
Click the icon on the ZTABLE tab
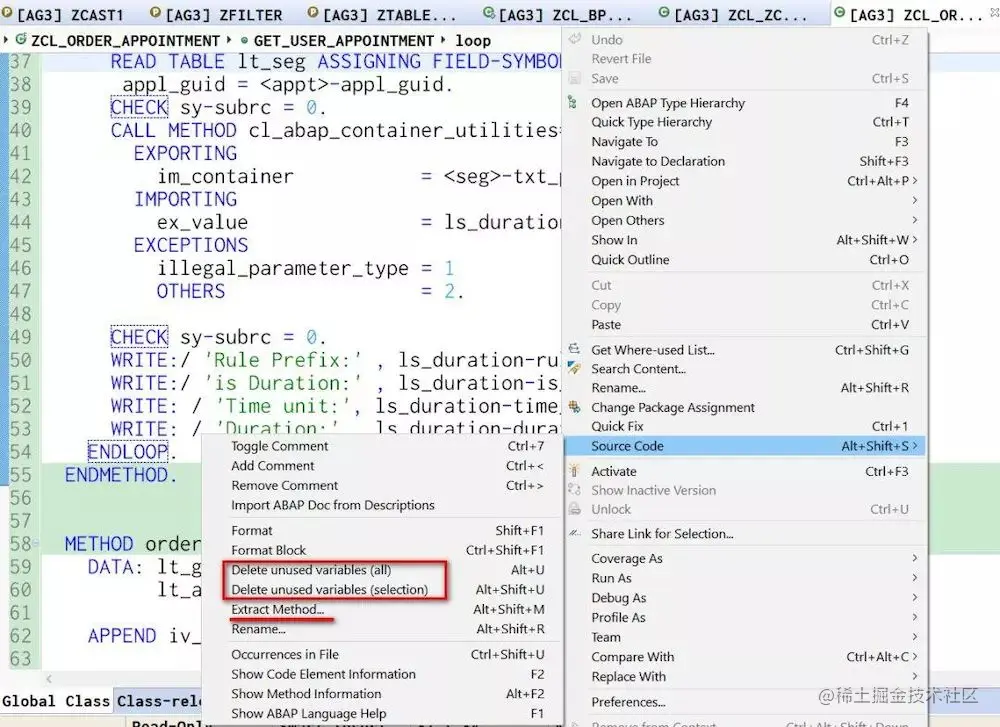click(312, 13)
